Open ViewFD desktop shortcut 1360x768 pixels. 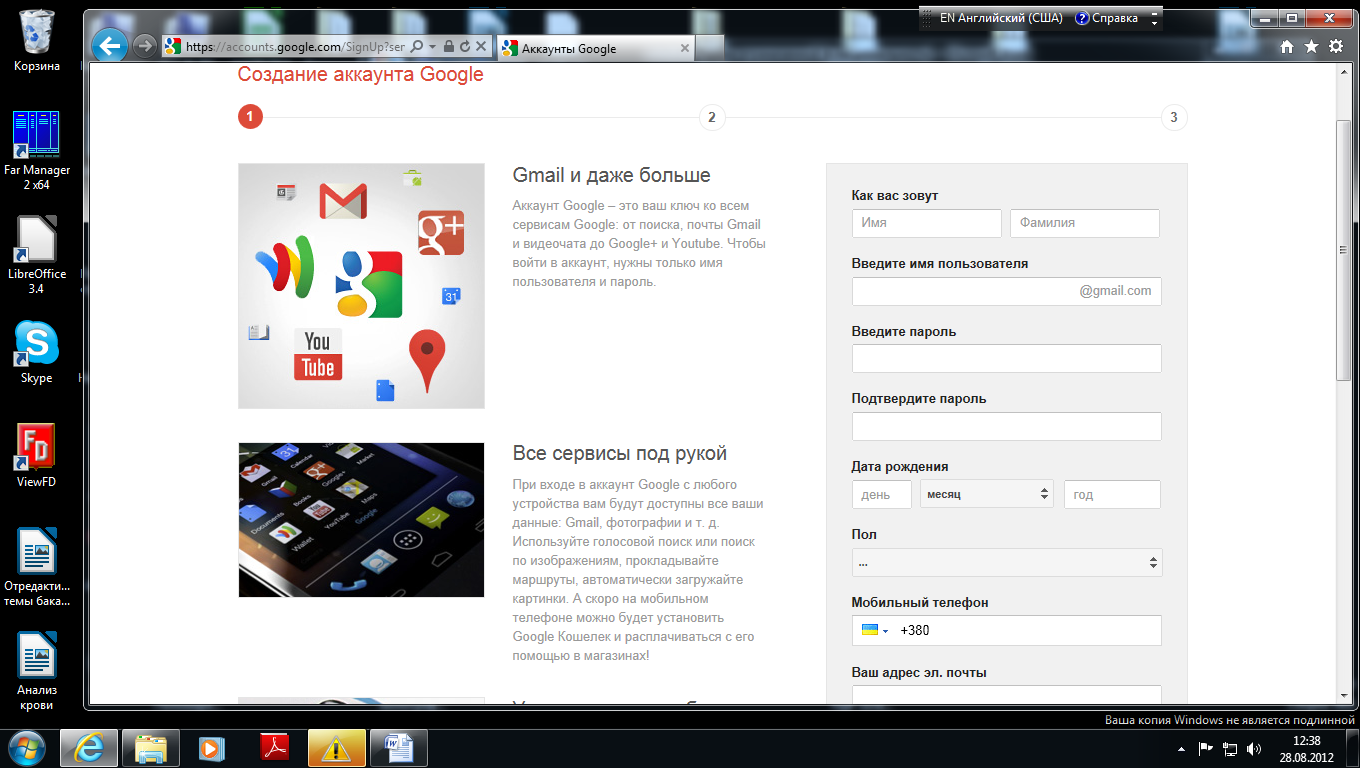pyautogui.click(x=37, y=455)
